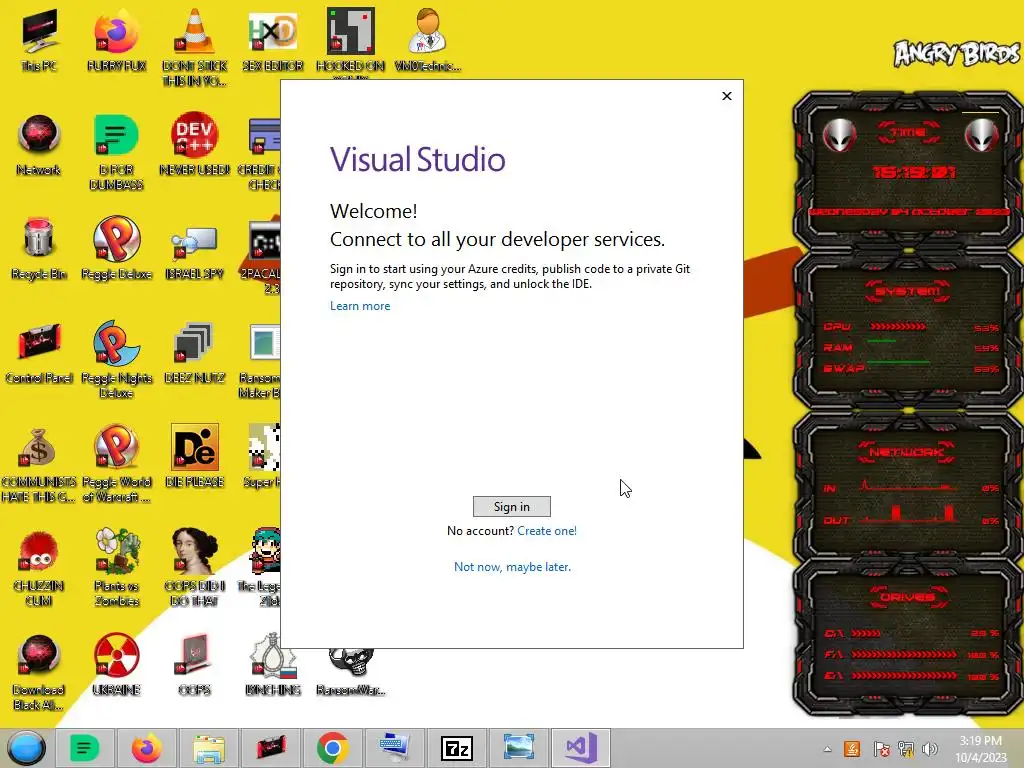1024x768 pixels.
Task: Launch the CHUZZIN CUM red fuzzy icon
Action: [39, 568]
